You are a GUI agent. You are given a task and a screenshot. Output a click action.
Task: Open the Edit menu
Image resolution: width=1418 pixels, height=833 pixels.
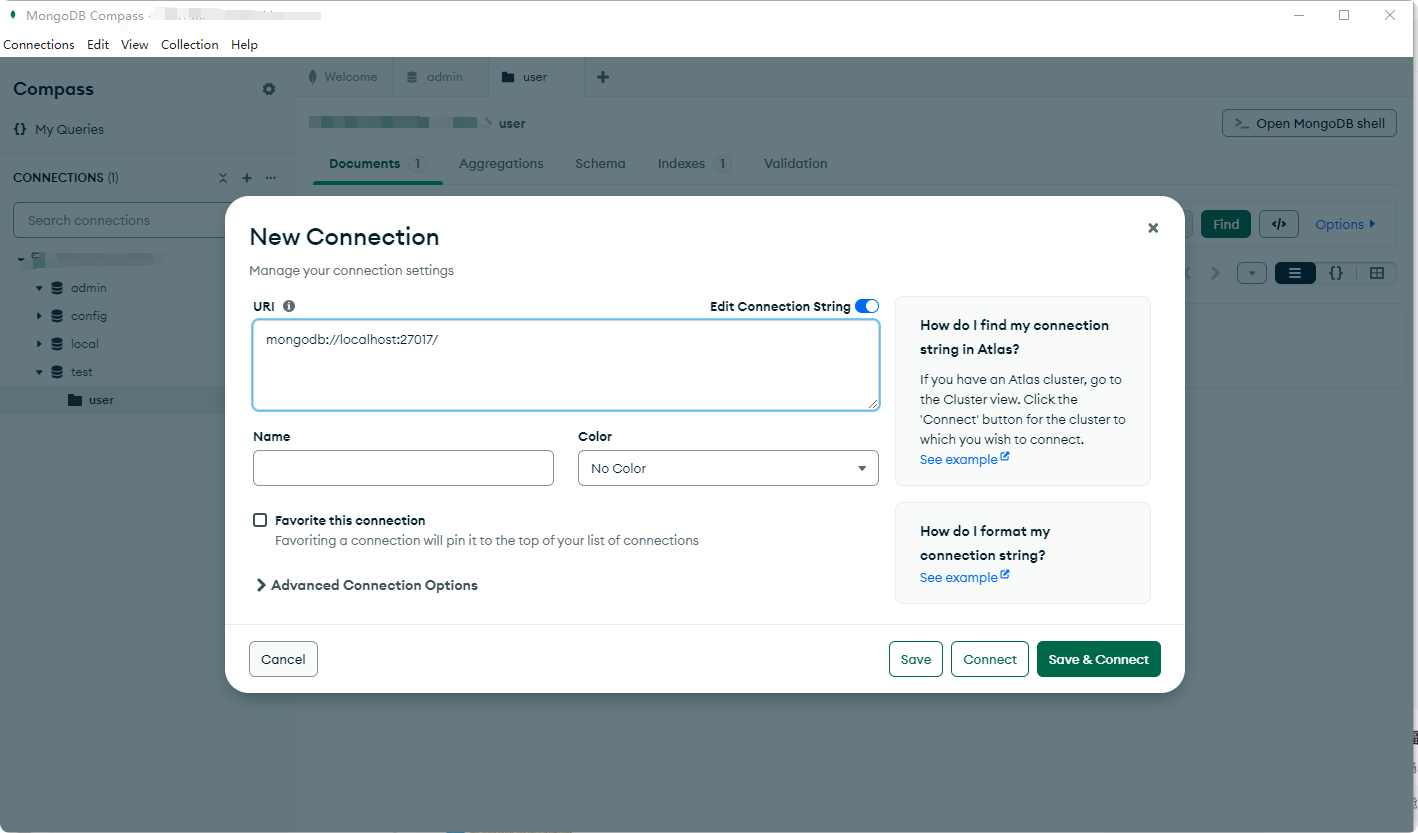[98, 45]
